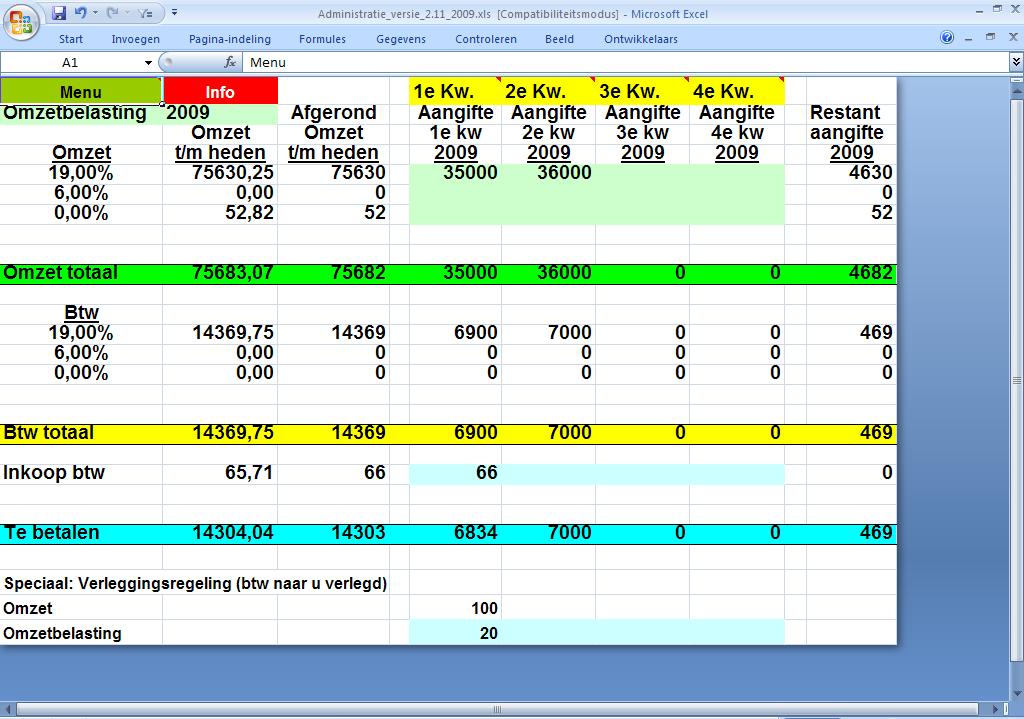Open the Customize Quick Access Toolbar dropdown
The image size is (1024, 719).
pyautogui.click(x=174, y=14)
